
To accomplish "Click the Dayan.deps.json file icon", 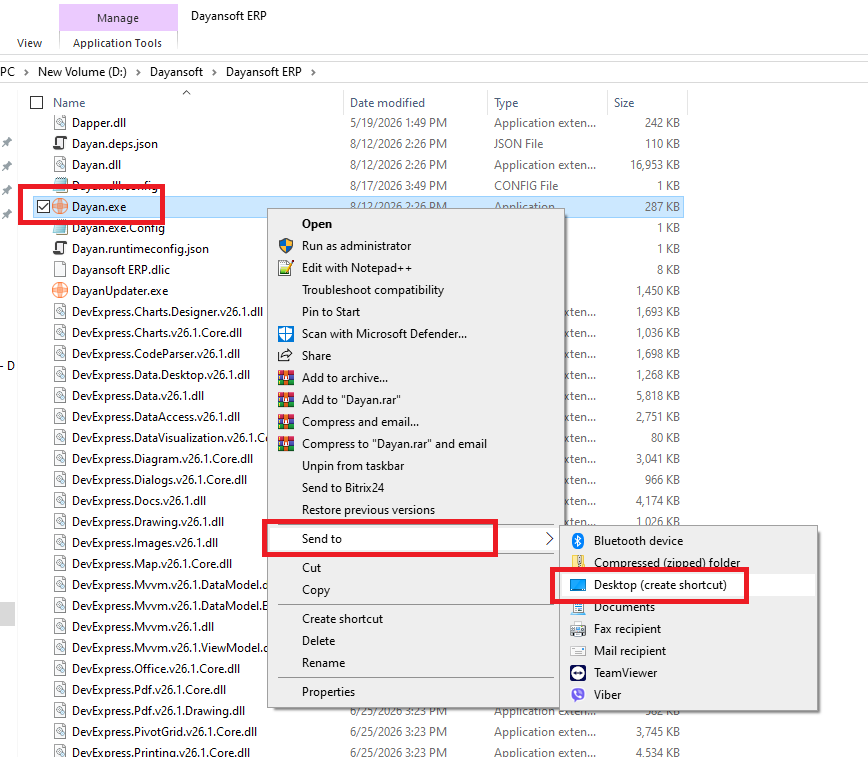I will tap(60, 143).
